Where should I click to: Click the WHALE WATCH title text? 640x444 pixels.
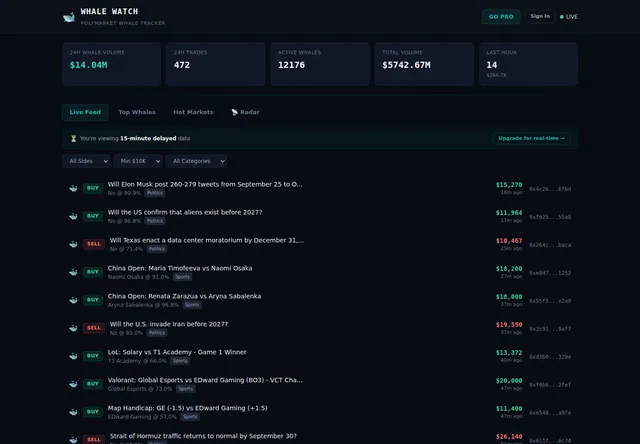click(x=109, y=11)
